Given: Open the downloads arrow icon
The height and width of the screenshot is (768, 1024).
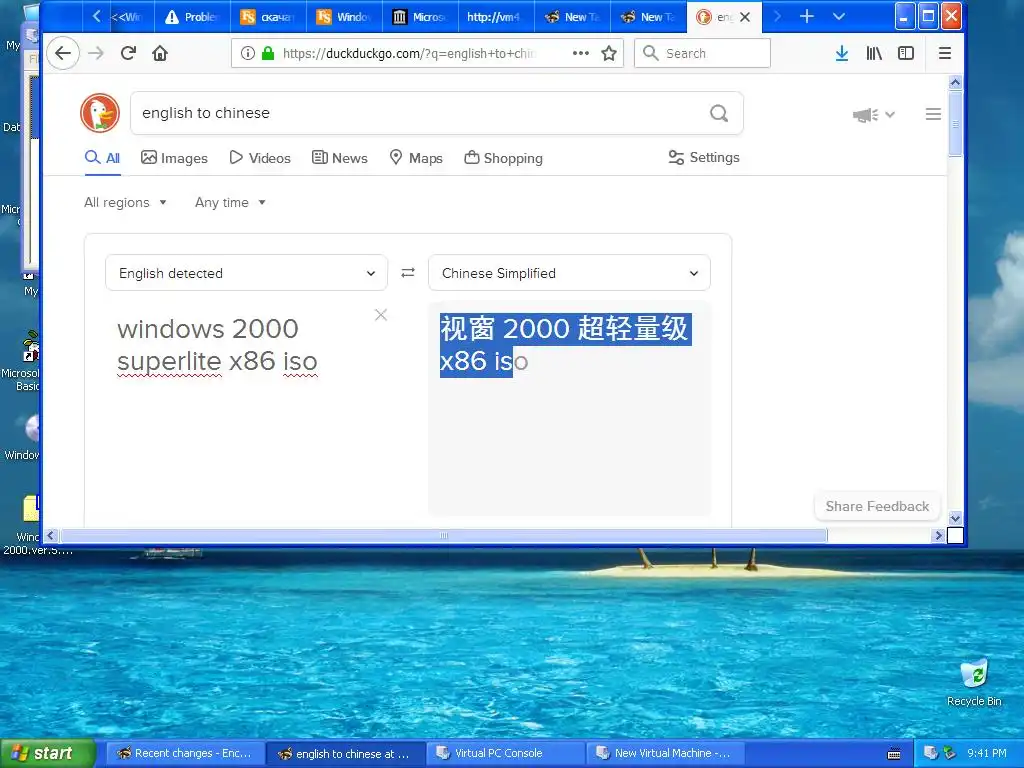Looking at the screenshot, I should pos(842,54).
